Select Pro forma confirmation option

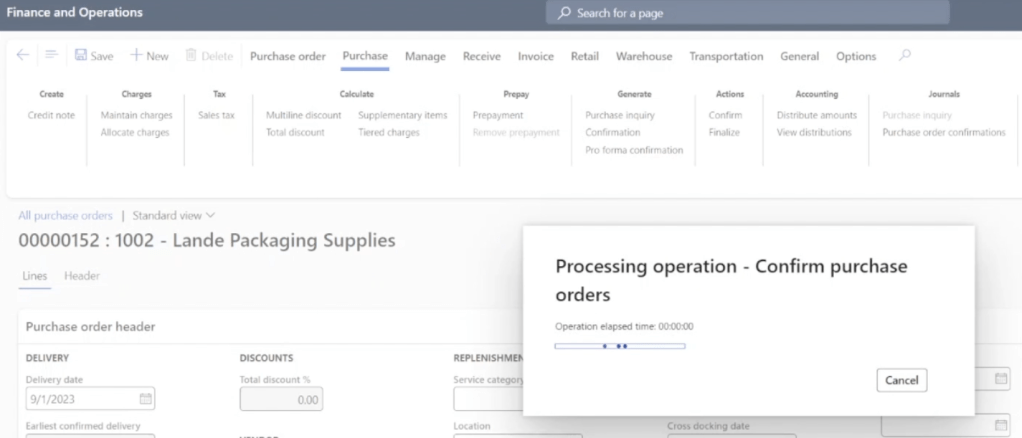tap(634, 150)
